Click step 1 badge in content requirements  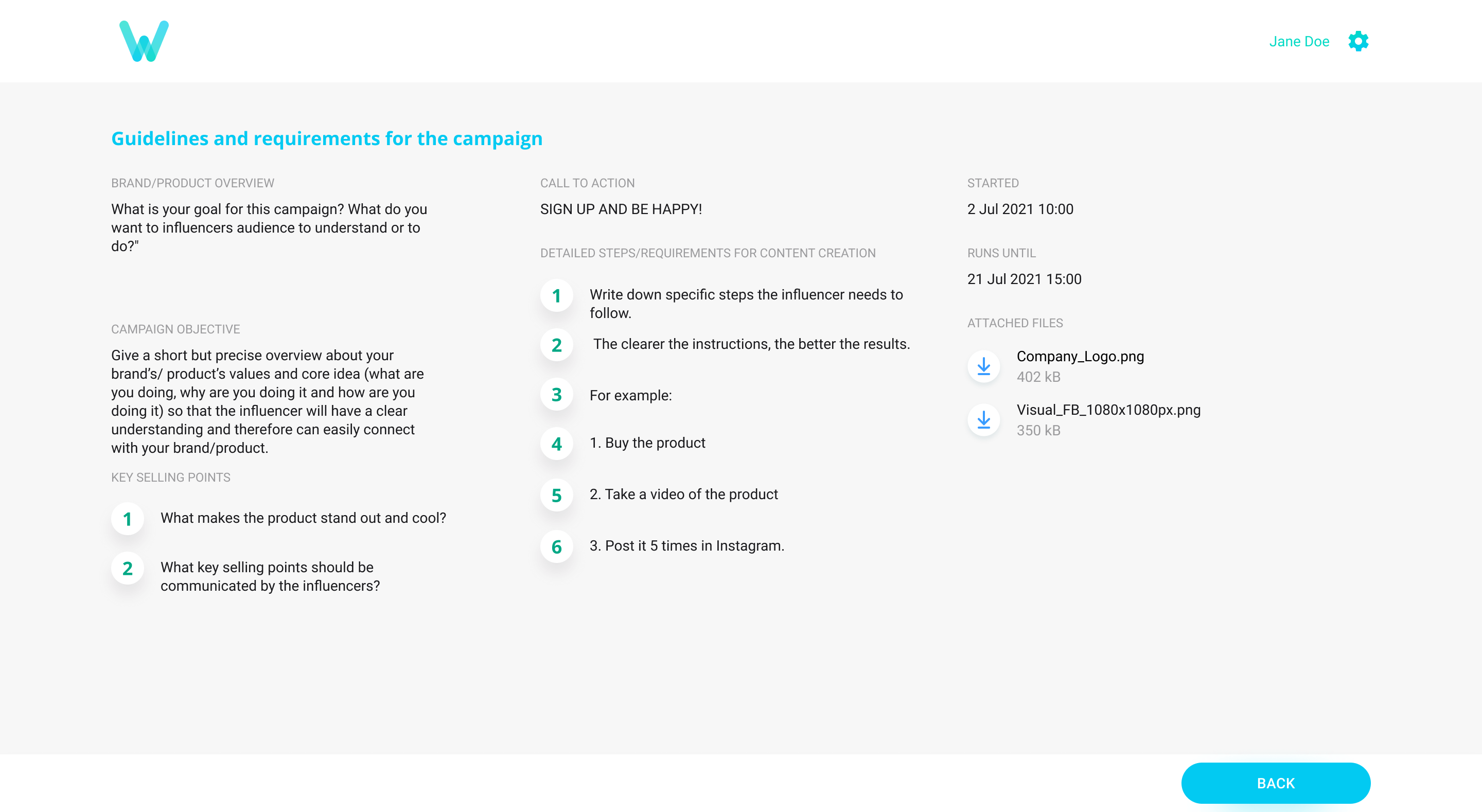pos(556,296)
